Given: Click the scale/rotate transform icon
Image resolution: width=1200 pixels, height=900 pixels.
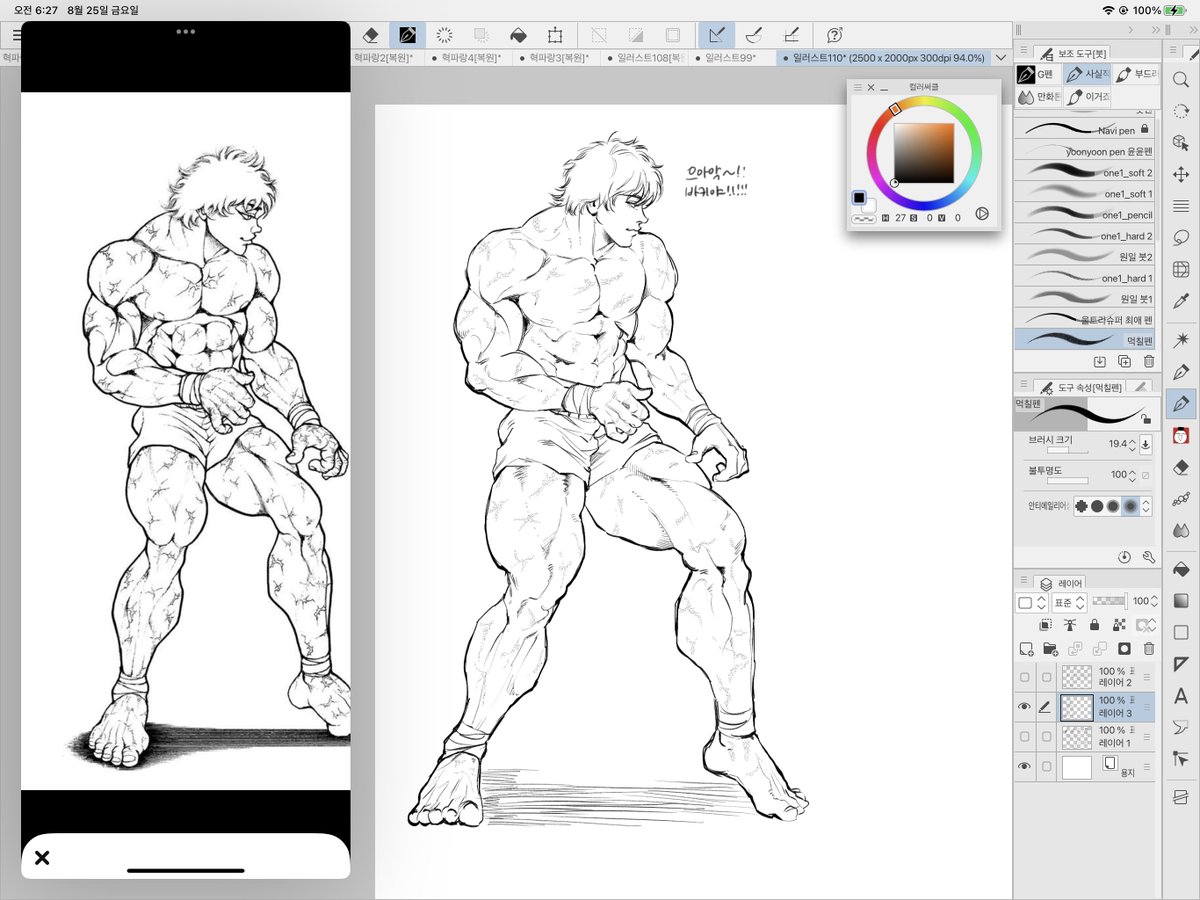Looking at the screenshot, I should tap(555, 35).
